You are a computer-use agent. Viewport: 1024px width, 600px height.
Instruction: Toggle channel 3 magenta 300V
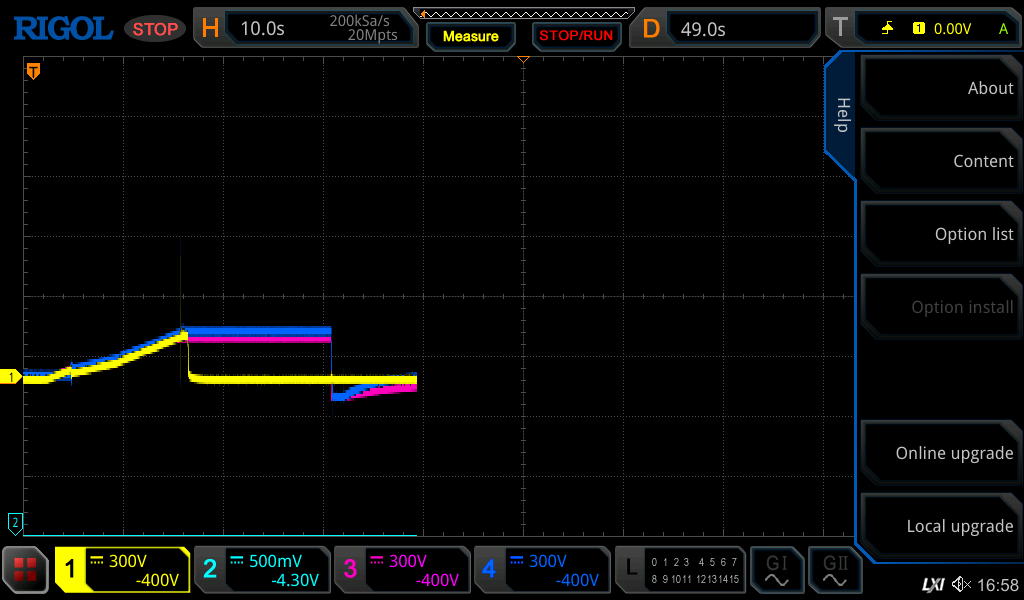click(402, 570)
